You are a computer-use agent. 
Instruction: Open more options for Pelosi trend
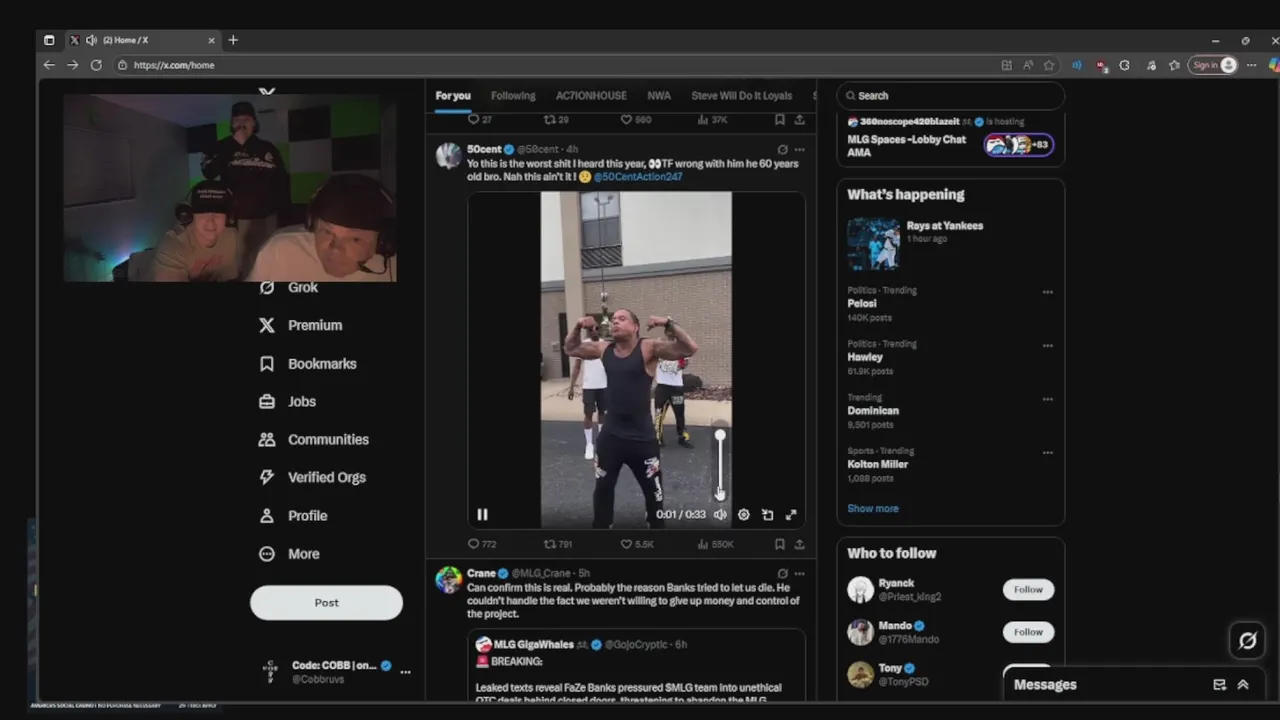tap(1047, 292)
